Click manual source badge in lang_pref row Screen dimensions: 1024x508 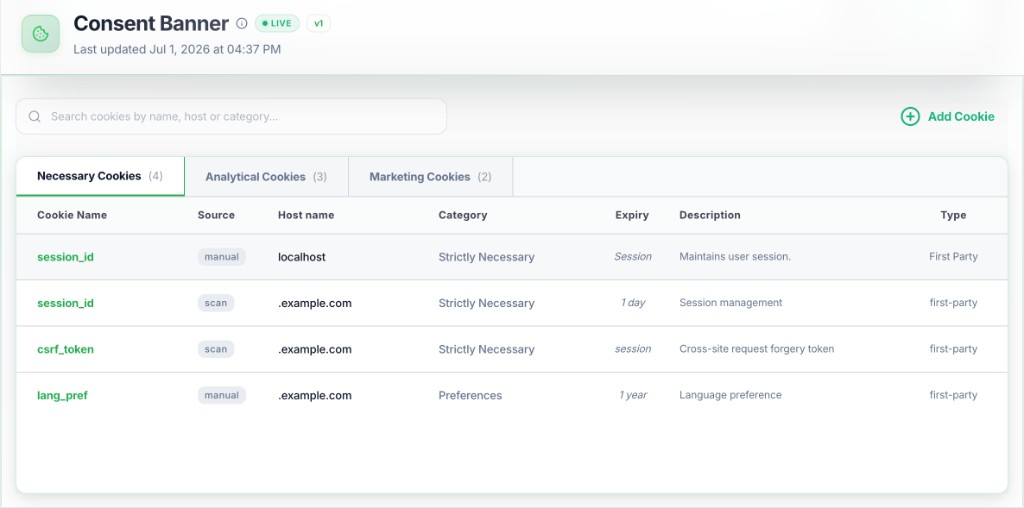tap(221, 395)
